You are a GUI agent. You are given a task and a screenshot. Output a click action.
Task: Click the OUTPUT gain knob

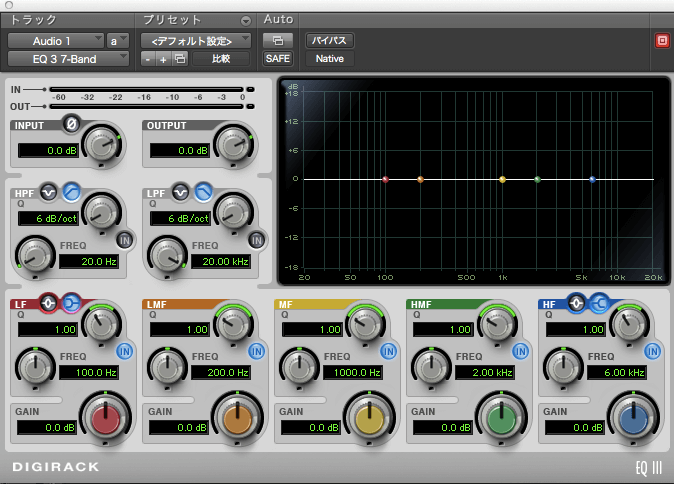tap(233, 145)
